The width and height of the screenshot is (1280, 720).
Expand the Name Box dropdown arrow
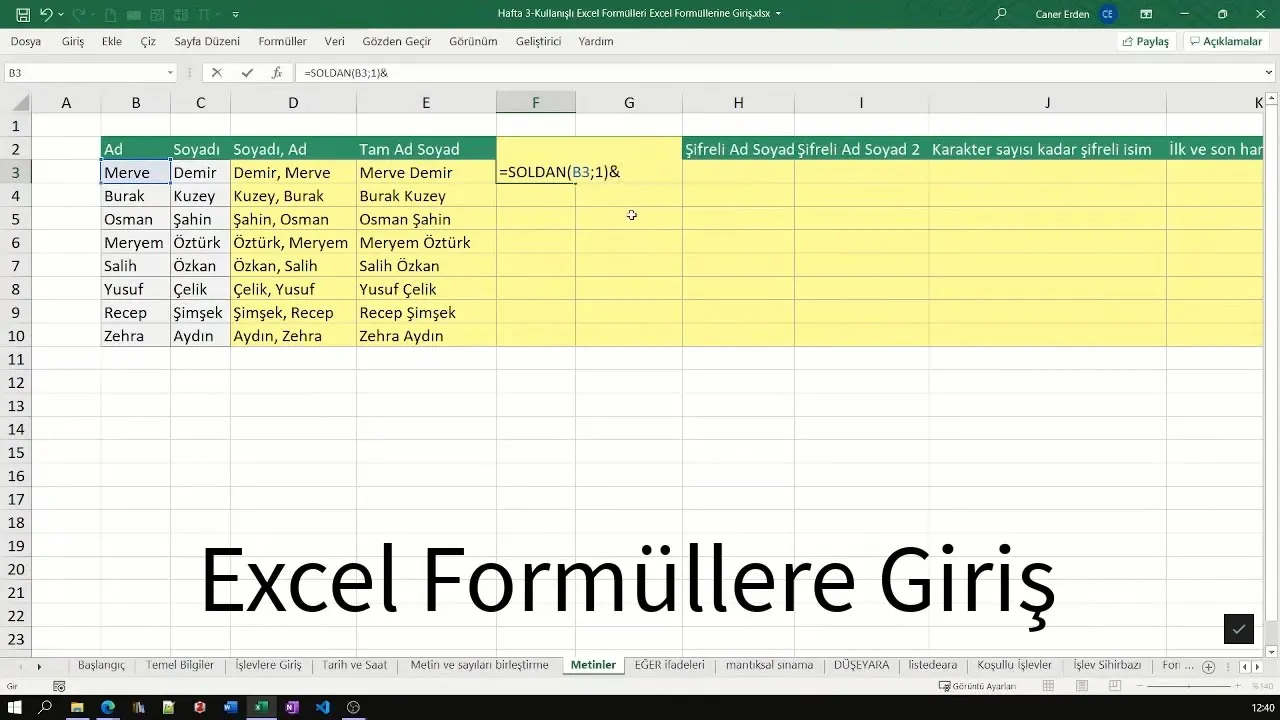(x=170, y=73)
